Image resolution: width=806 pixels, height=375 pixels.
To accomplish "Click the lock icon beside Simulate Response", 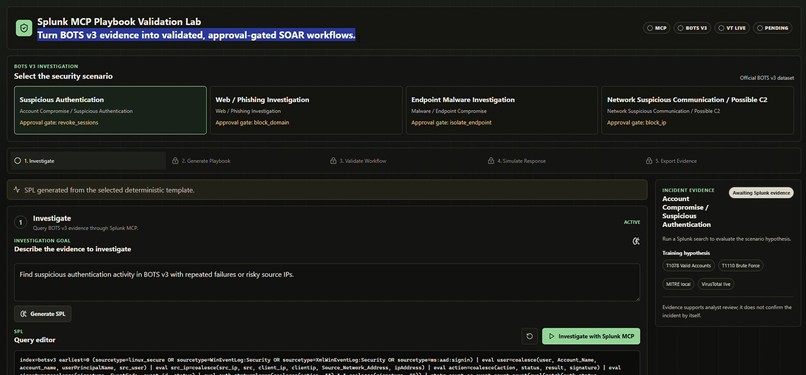I will click(491, 161).
